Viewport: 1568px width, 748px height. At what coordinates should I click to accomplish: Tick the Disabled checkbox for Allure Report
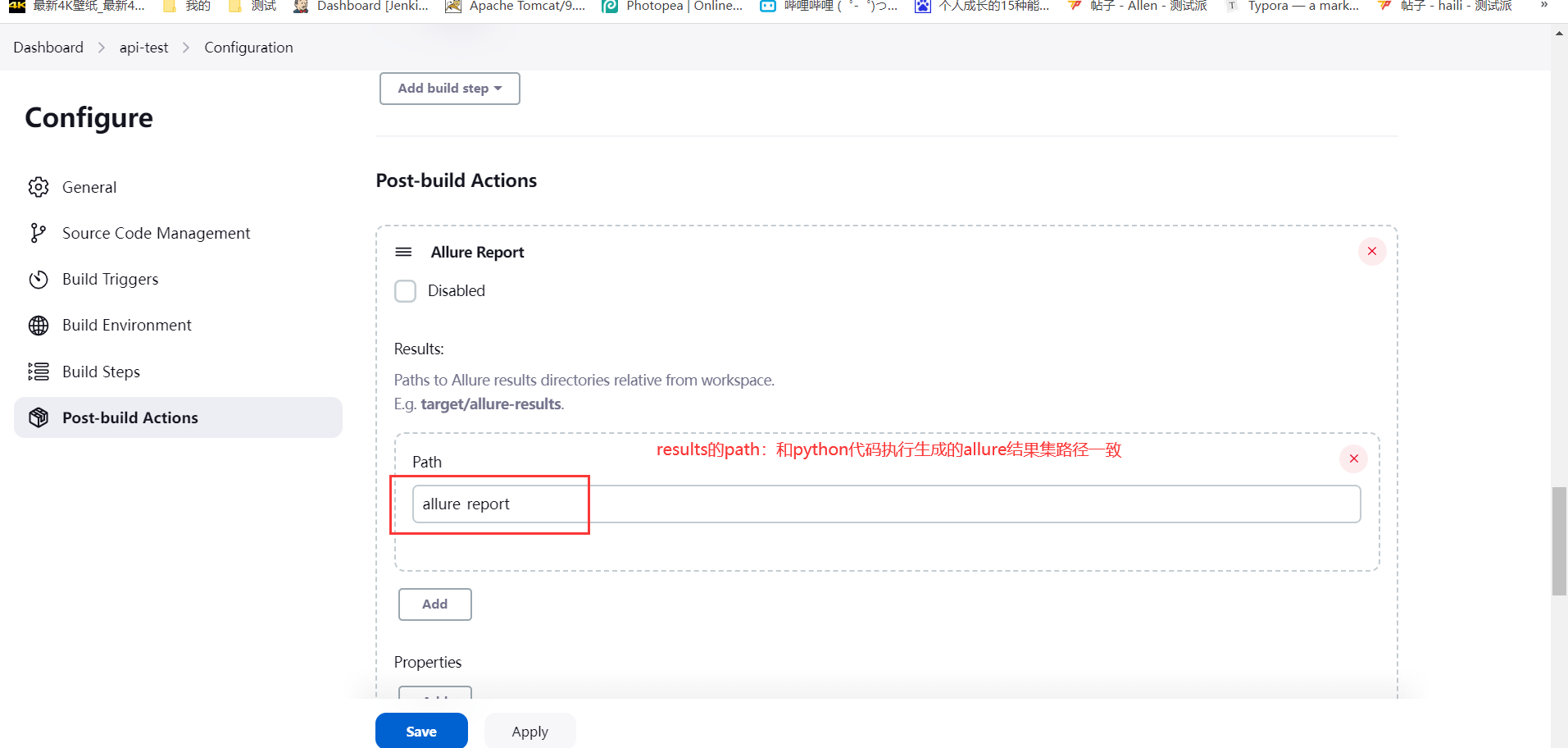tap(406, 291)
